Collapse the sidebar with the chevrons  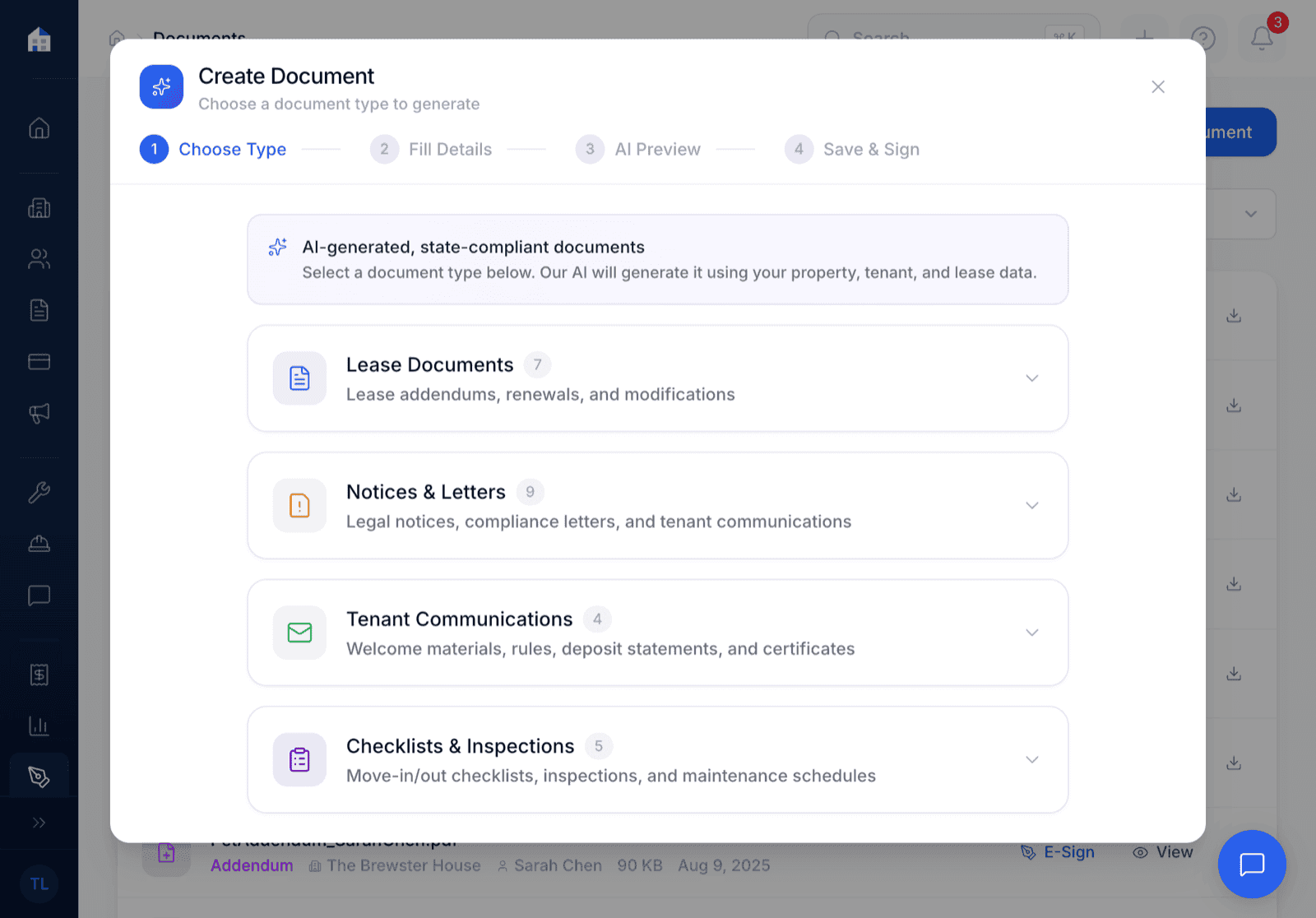[x=39, y=823]
